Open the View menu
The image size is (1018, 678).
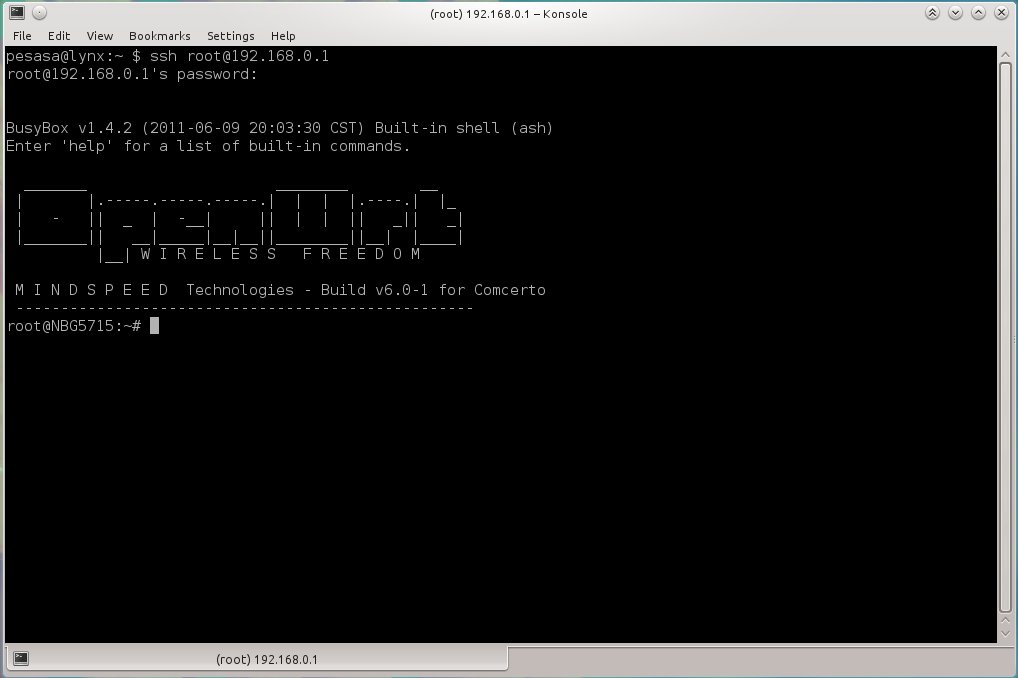(x=99, y=36)
